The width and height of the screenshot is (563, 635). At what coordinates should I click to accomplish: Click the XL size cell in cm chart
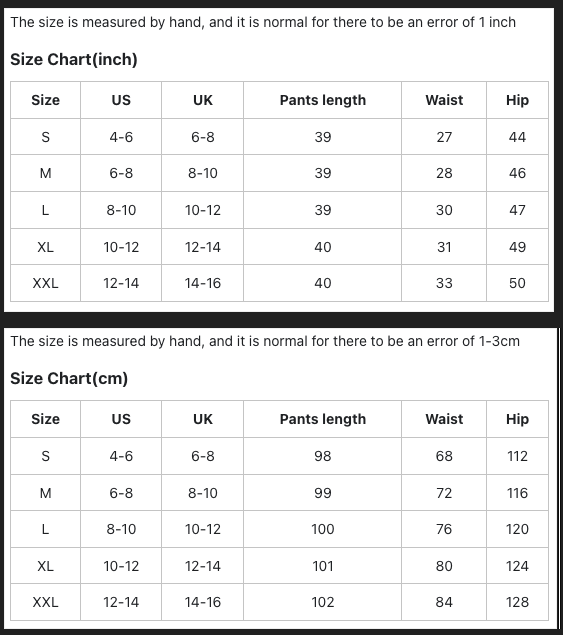(x=45, y=566)
